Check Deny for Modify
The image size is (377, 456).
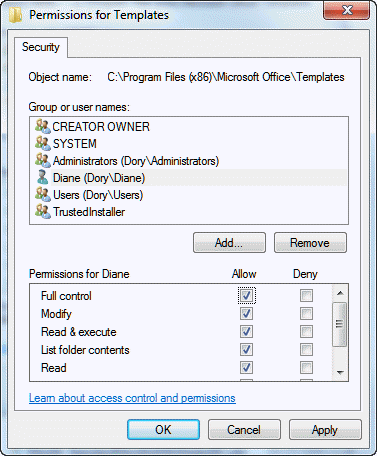click(306, 313)
